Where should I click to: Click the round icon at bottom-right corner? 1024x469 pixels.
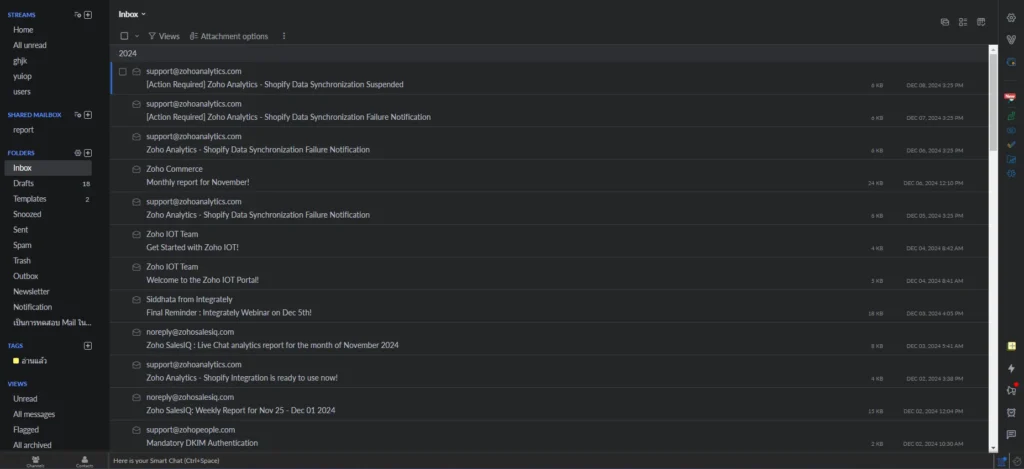pos(1017,461)
